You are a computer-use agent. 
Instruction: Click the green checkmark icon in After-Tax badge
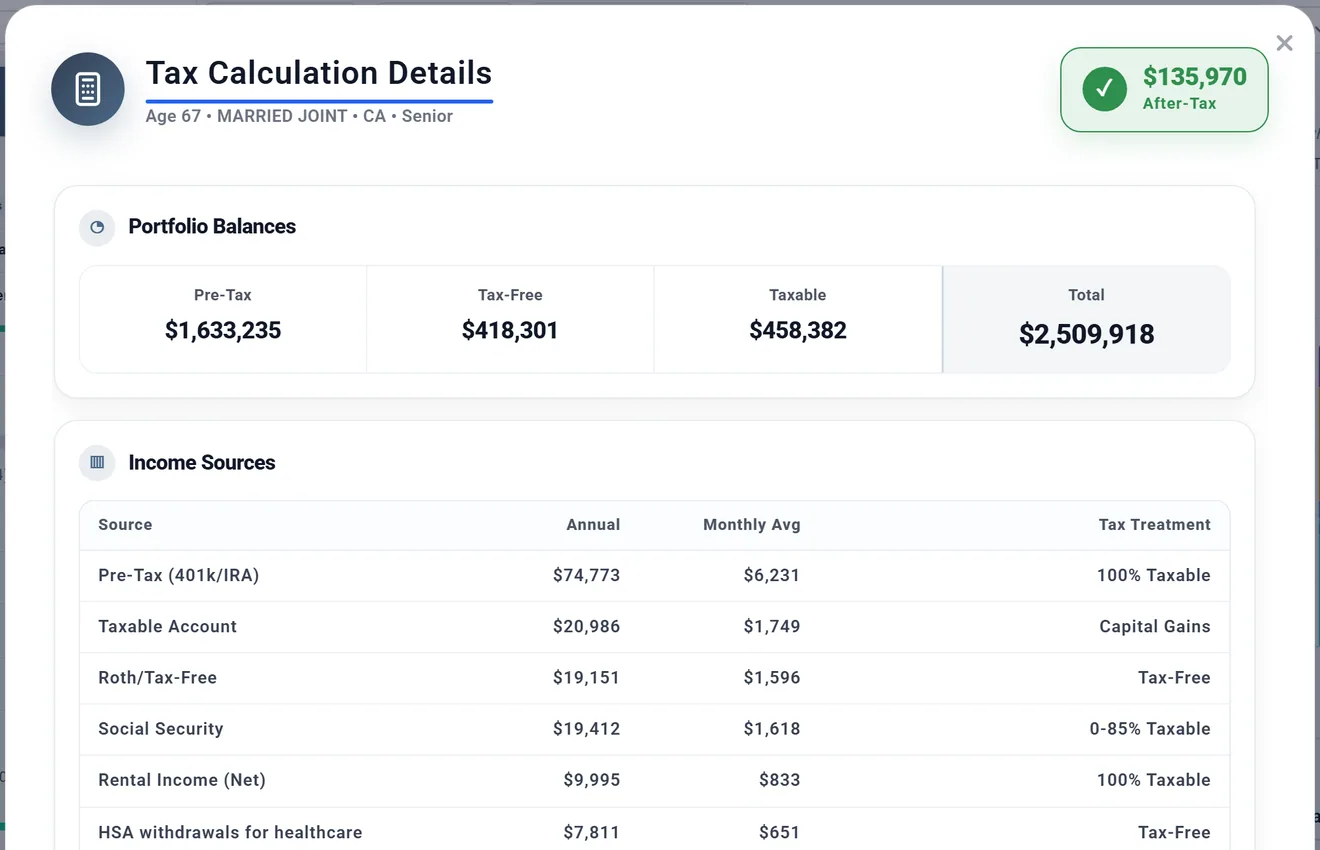1105,89
